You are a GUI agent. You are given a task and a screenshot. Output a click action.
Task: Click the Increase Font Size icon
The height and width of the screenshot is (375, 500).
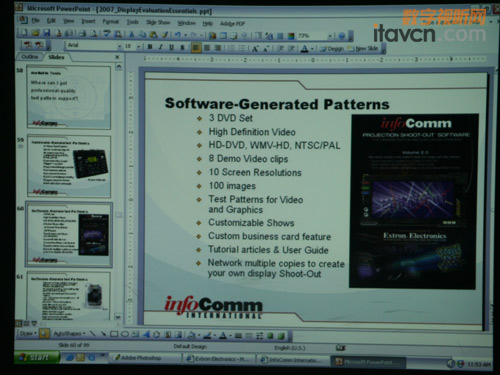[255, 49]
